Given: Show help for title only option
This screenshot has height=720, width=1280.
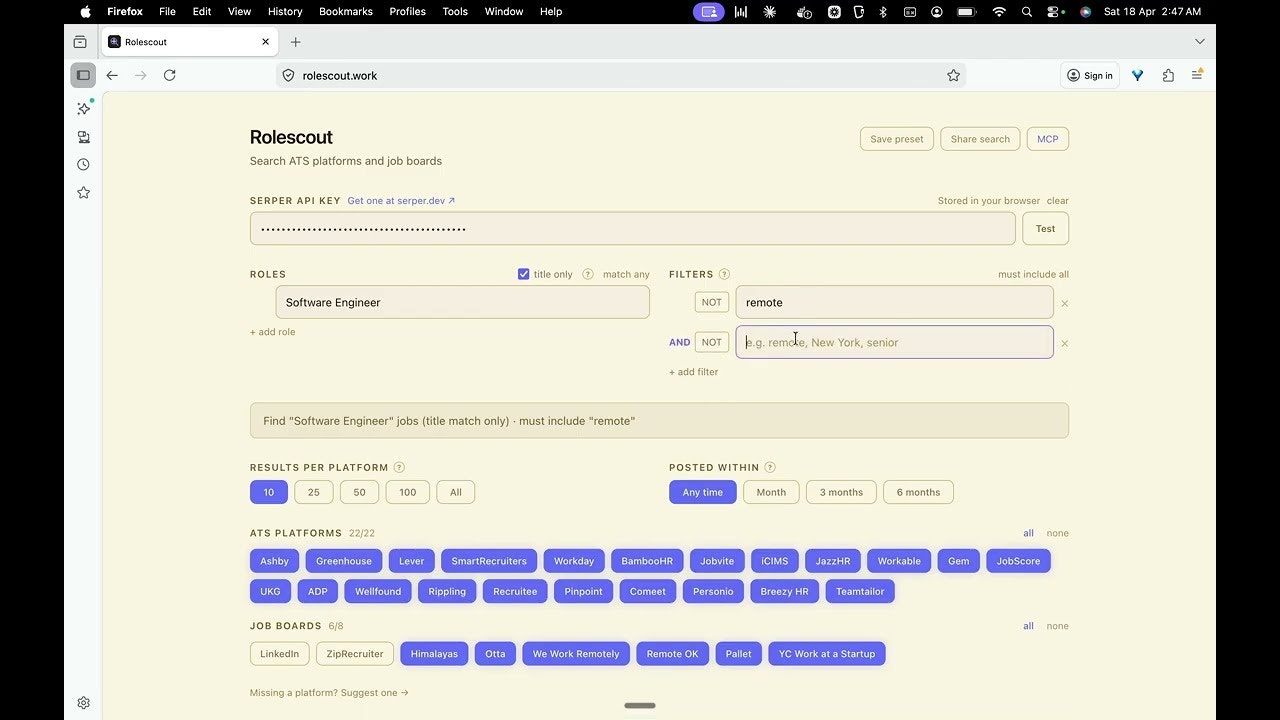Looking at the screenshot, I should (x=588, y=274).
